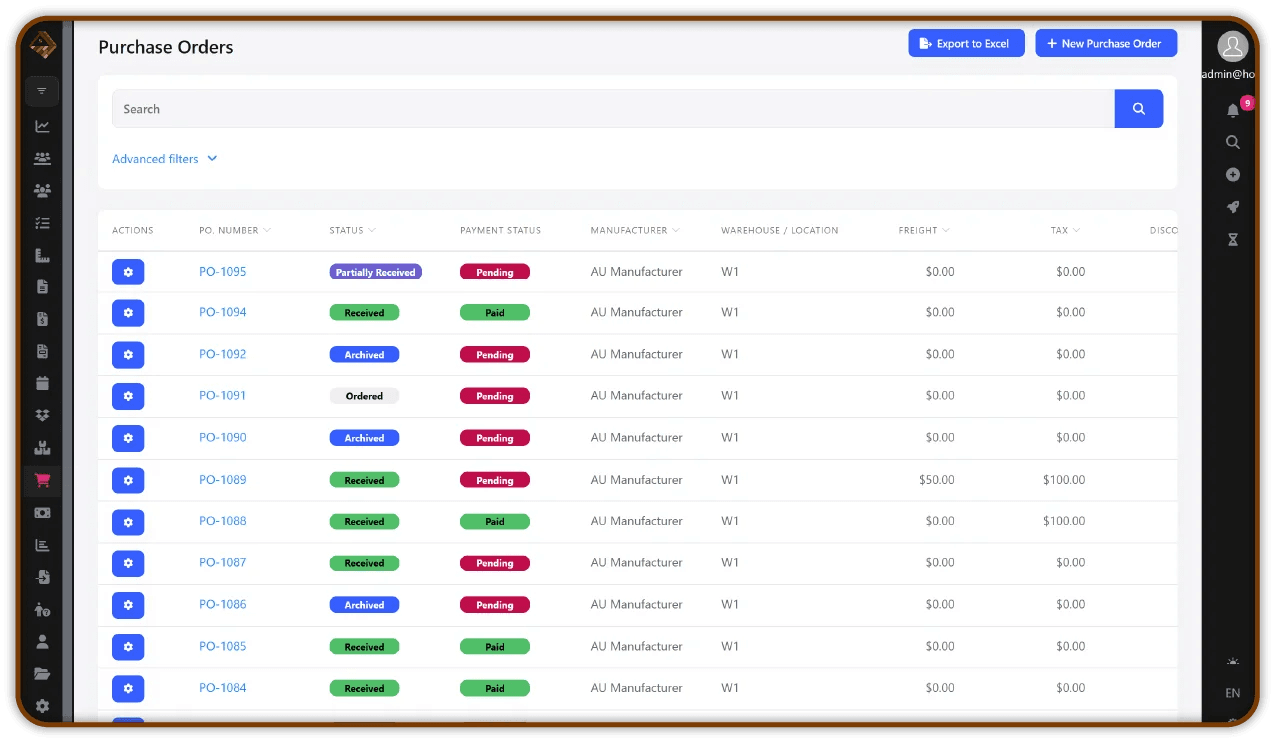Open purchase order PO-1090 link
Image resolution: width=1275 pixels, height=743 pixels.
pyautogui.click(x=222, y=438)
